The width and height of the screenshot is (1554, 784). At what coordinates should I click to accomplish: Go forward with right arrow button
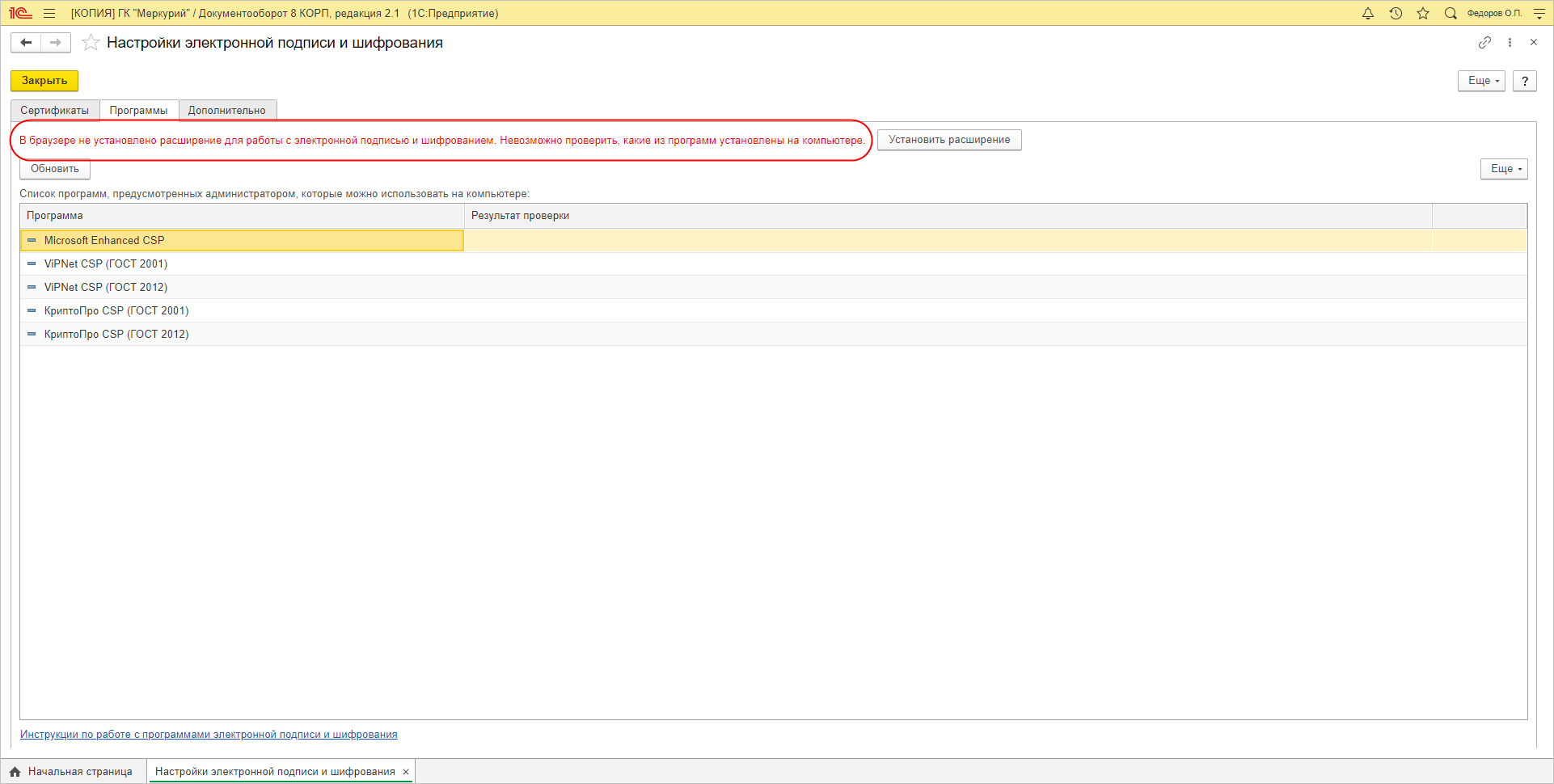pyautogui.click(x=56, y=42)
